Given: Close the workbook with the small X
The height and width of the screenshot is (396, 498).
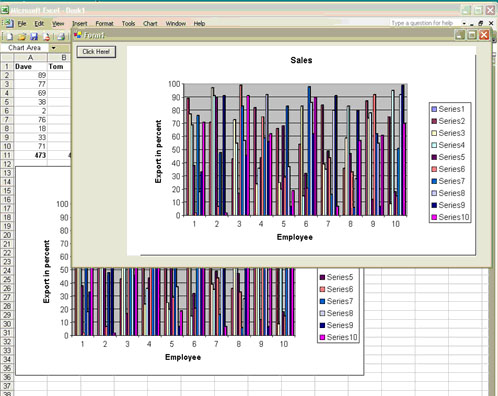Looking at the screenshot, I should pyautogui.click(x=491, y=23).
